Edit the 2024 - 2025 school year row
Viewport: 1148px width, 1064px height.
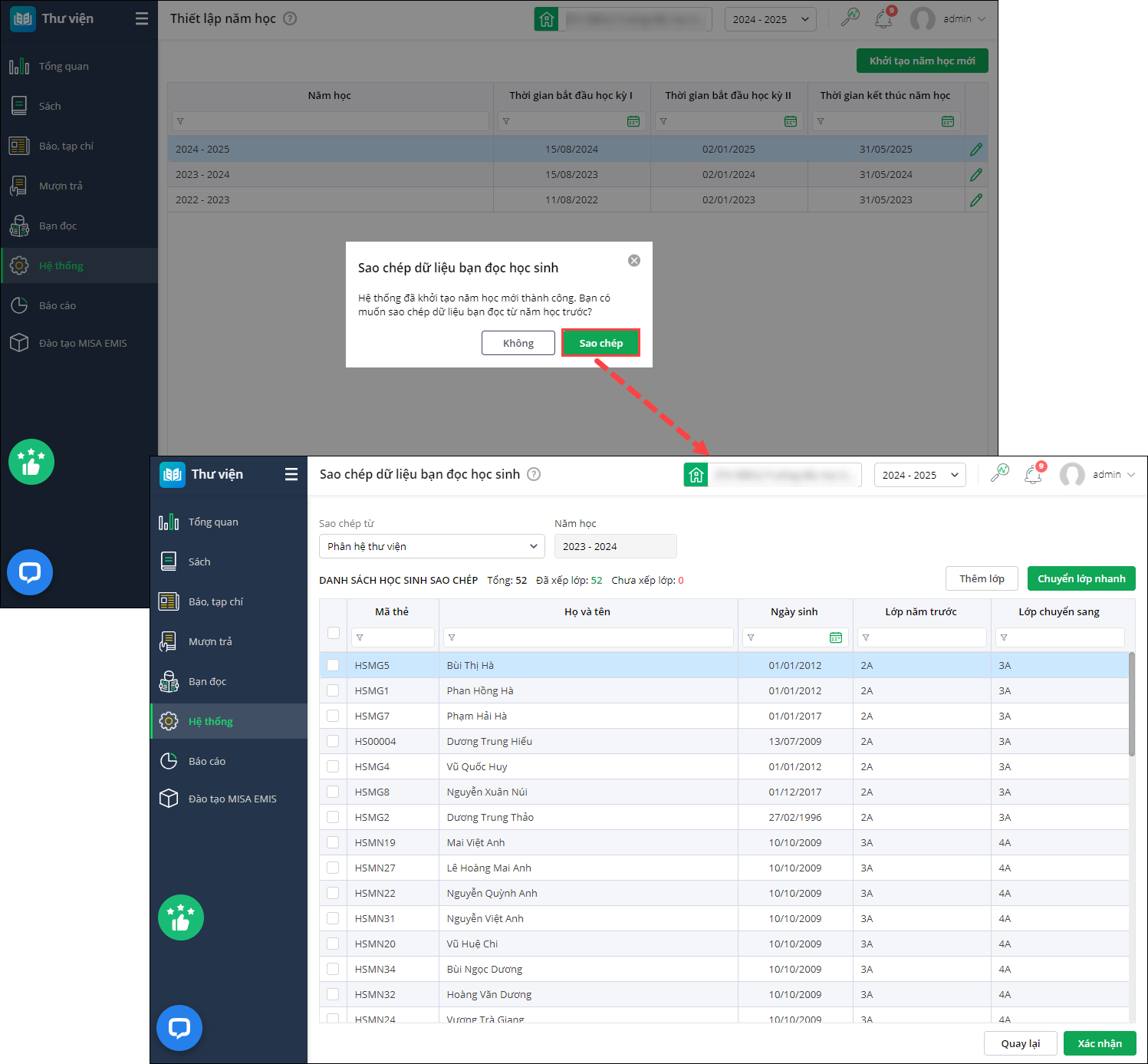[976, 150]
